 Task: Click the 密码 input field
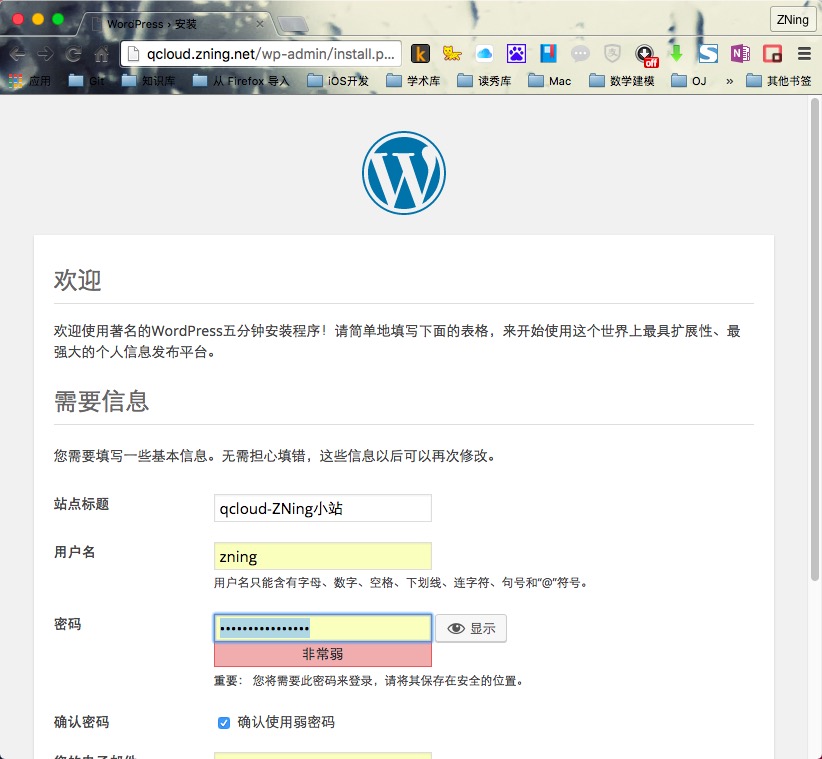pyautogui.click(x=322, y=628)
